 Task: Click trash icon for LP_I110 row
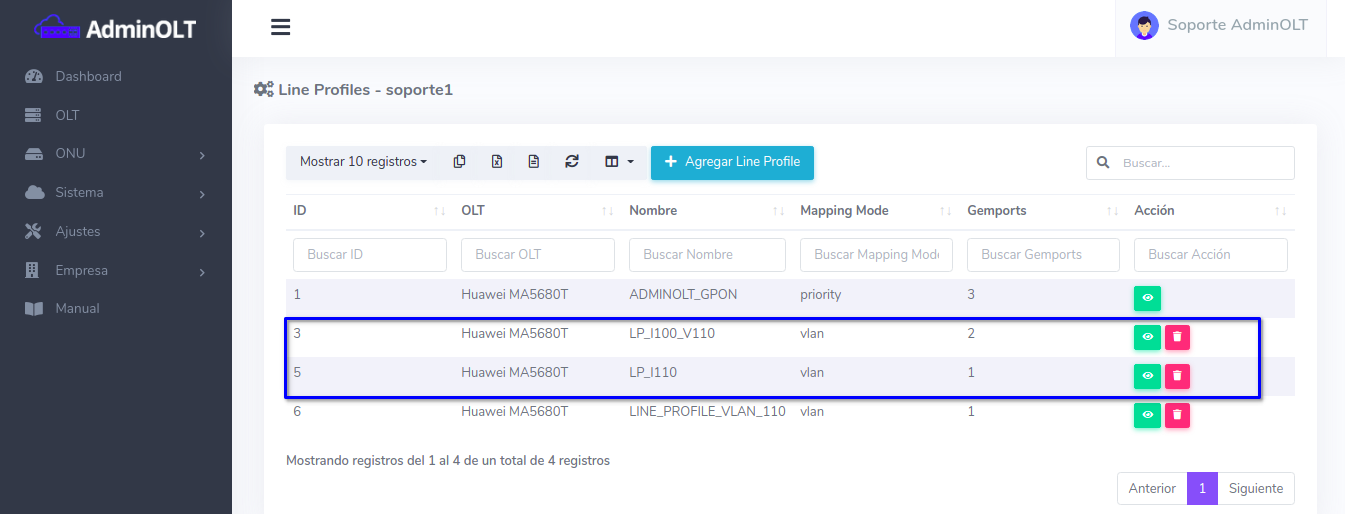coord(1177,376)
